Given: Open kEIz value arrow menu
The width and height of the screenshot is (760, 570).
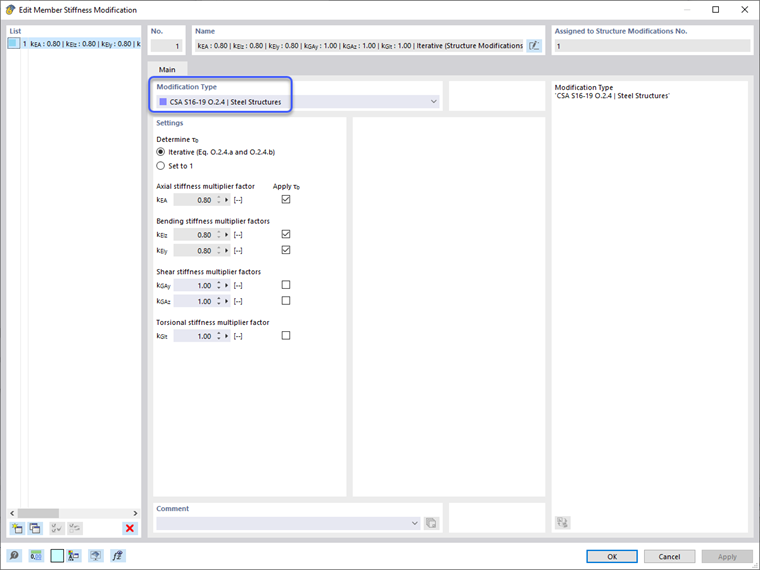Looking at the screenshot, I should [226, 235].
